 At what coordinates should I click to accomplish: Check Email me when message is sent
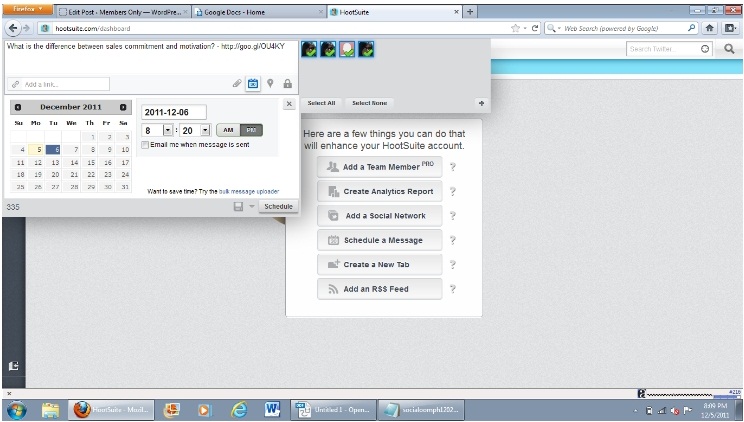tap(145, 145)
